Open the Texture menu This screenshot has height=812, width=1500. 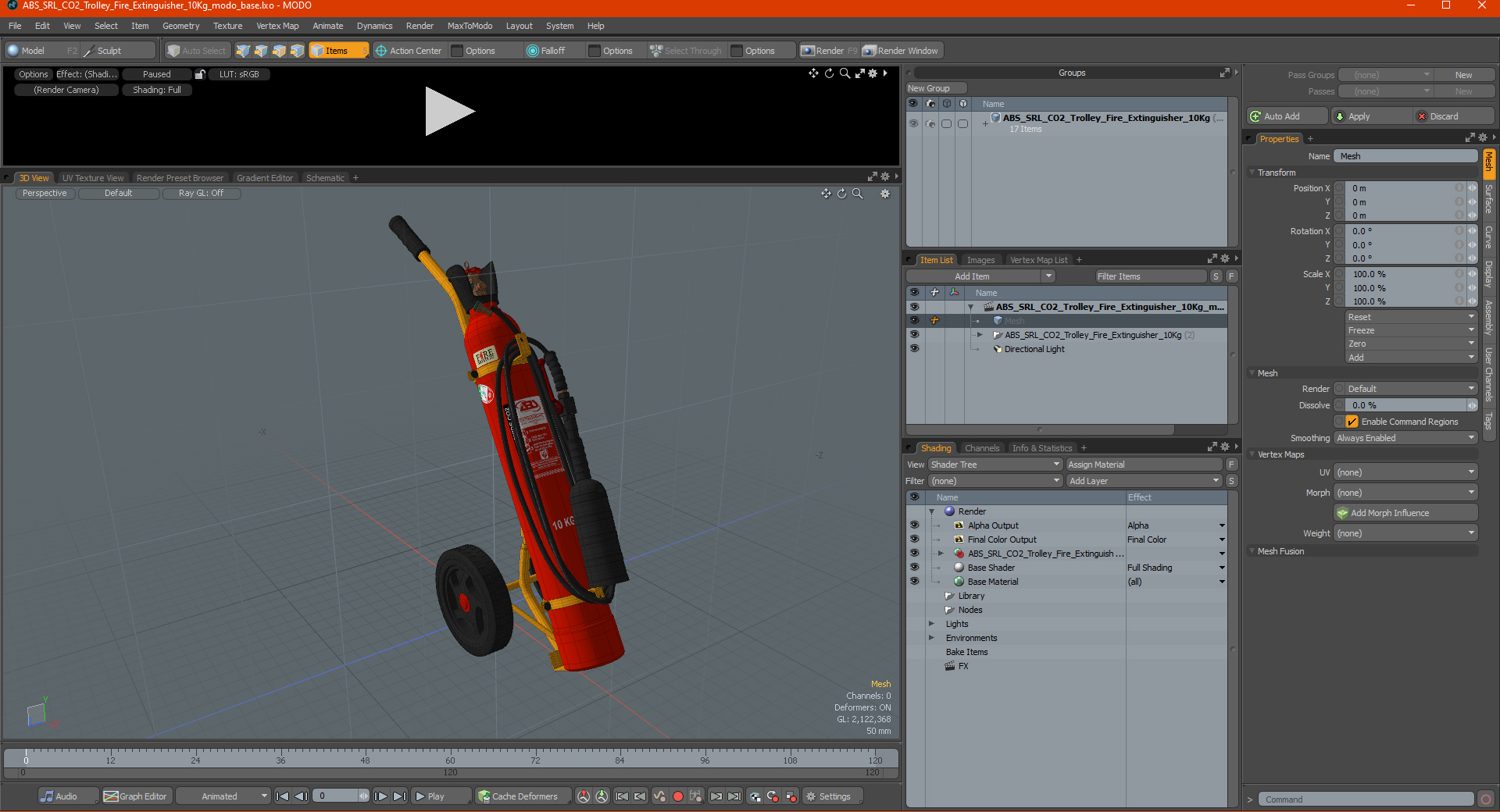pos(227,26)
